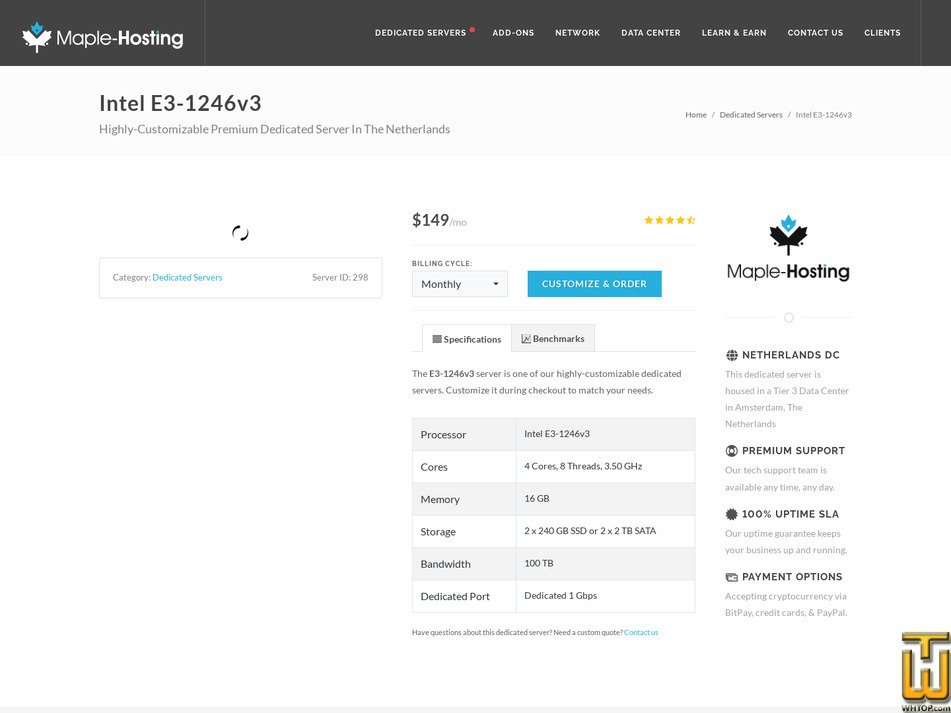
Task: Click the Payment Options wallet icon
Action: tap(731, 577)
